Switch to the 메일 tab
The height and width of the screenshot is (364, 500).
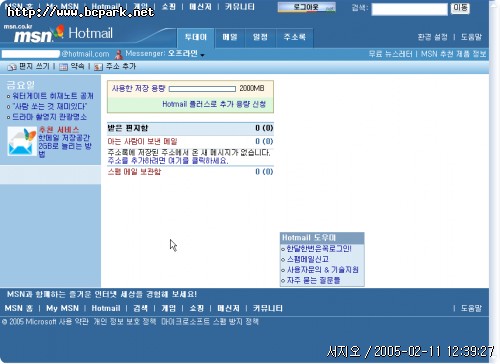click(230, 37)
